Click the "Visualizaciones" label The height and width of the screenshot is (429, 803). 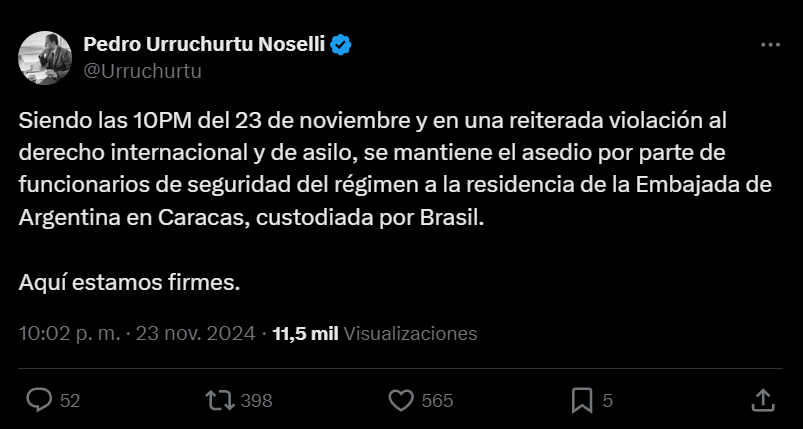[410, 333]
